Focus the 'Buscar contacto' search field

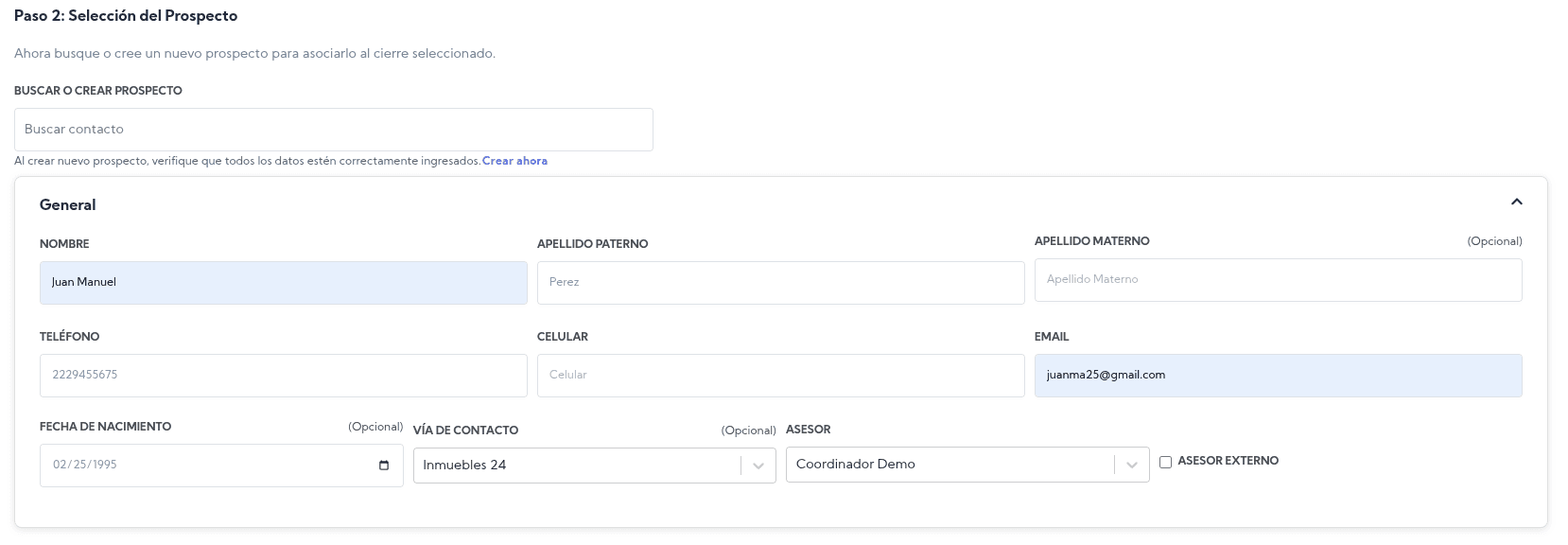tap(333, 130)
